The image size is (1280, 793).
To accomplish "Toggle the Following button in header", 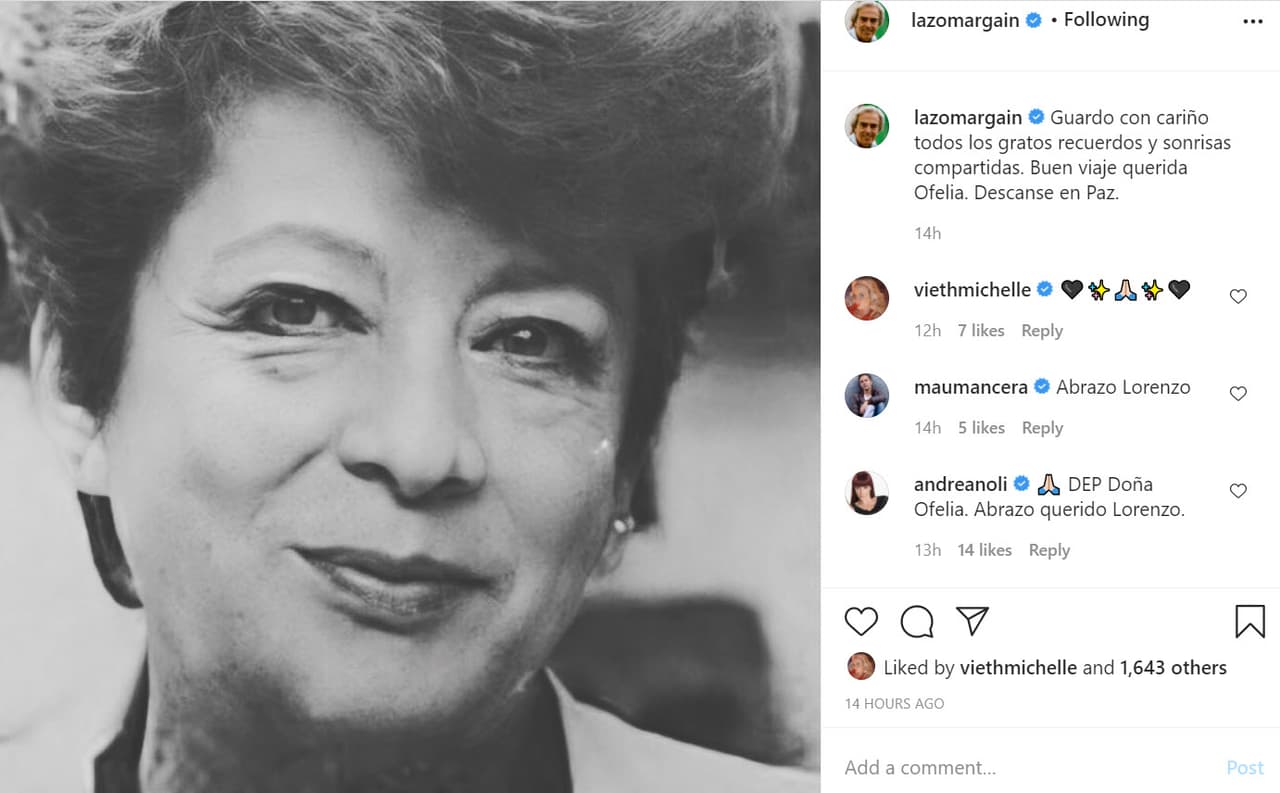I will point(1106,20).
